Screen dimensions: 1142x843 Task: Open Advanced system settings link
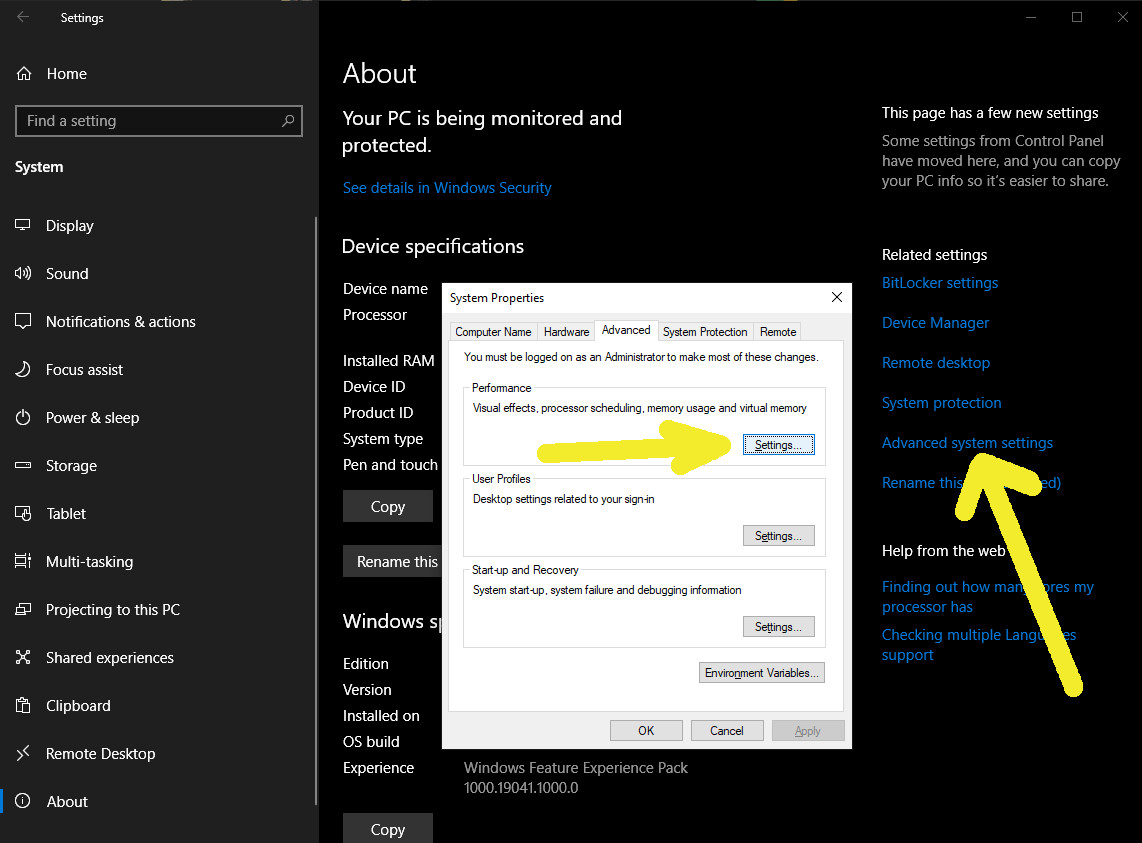[967, 443]
